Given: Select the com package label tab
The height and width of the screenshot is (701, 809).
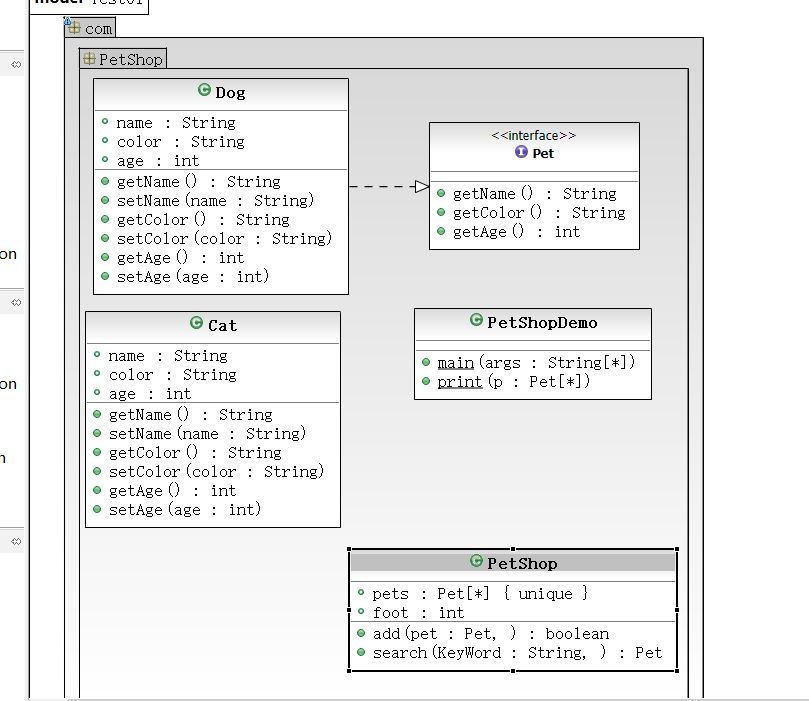Looking at the screenshot, I should click(x=90, y=28).
